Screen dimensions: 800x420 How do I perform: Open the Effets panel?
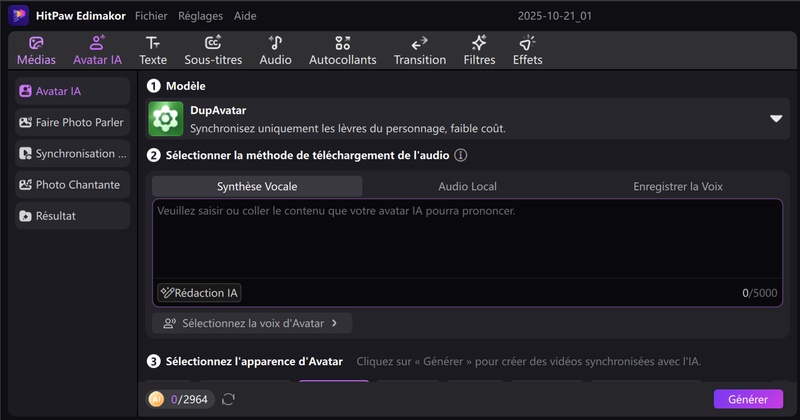527,51
